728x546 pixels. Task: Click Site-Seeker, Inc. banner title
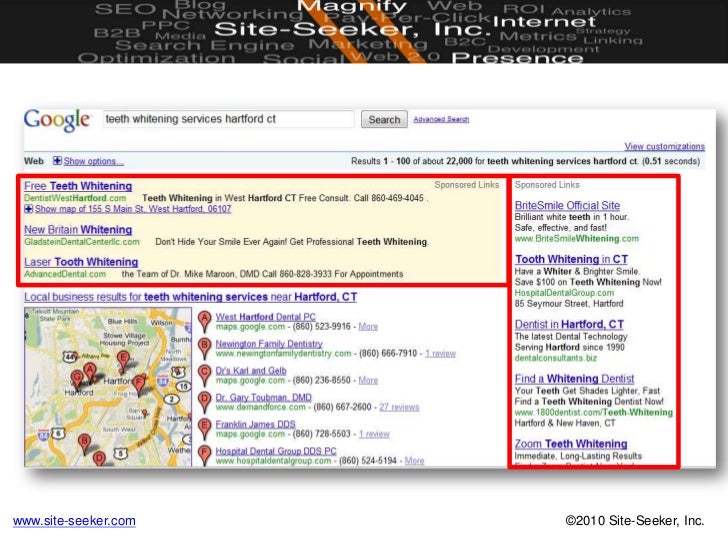pos(352,29)
